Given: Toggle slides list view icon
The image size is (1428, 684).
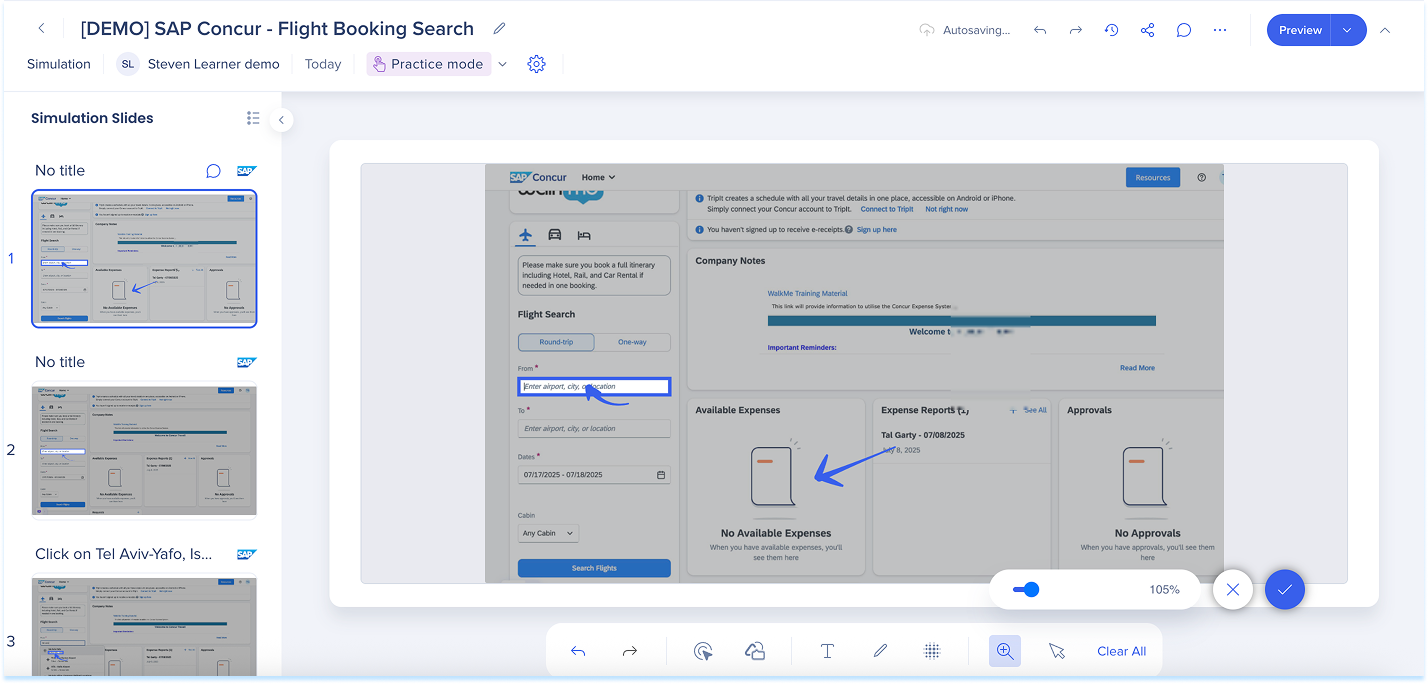Looking at the screenshot, I should (253, 118).
